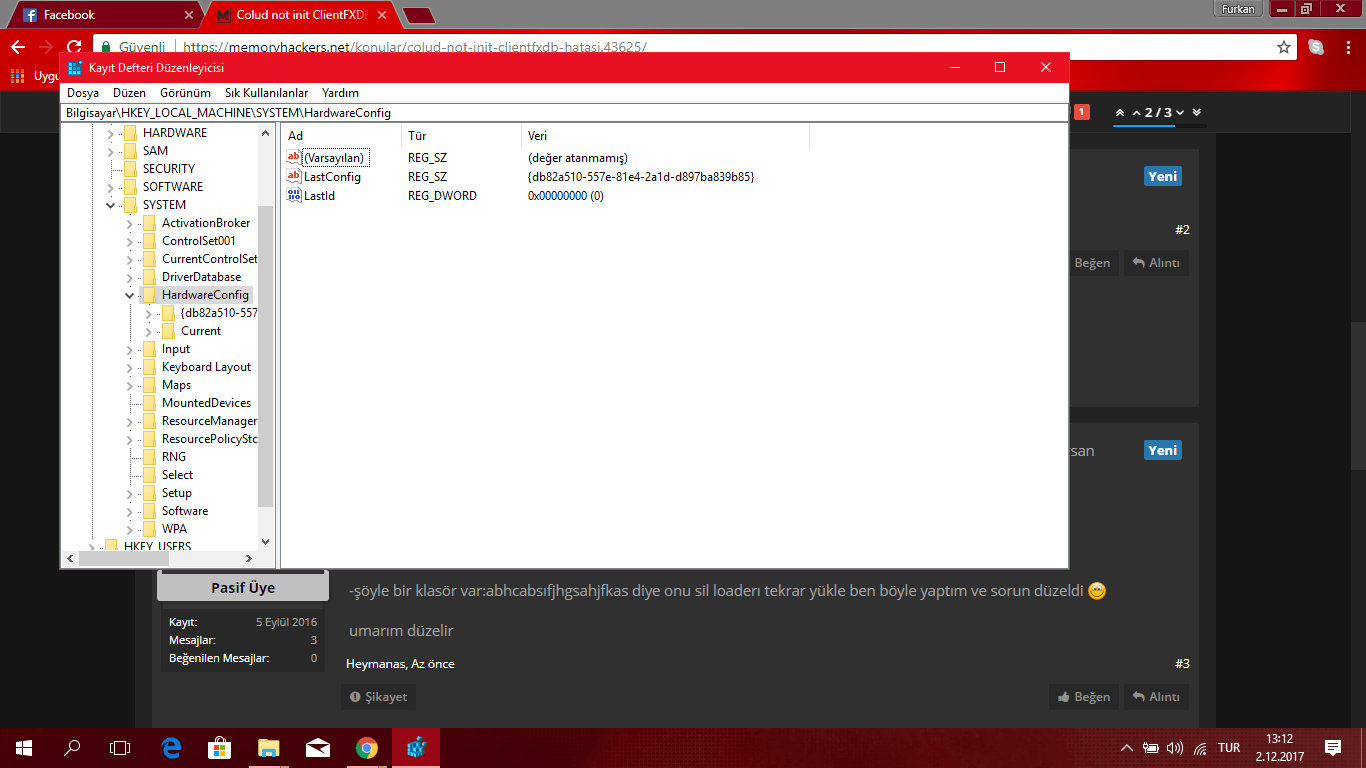Select the RNG folder icon

coord(148,457)
